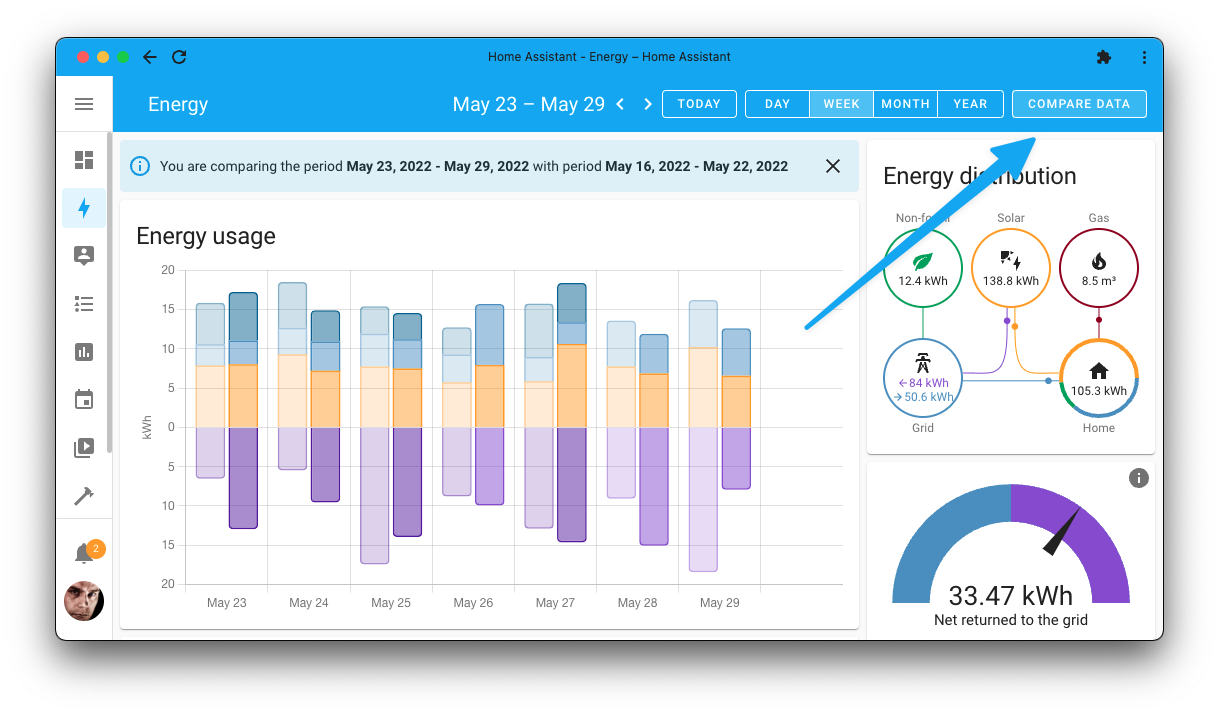Open the Media Browser icon
This screenshot has width=1219, height=714.
pos(84,447)
